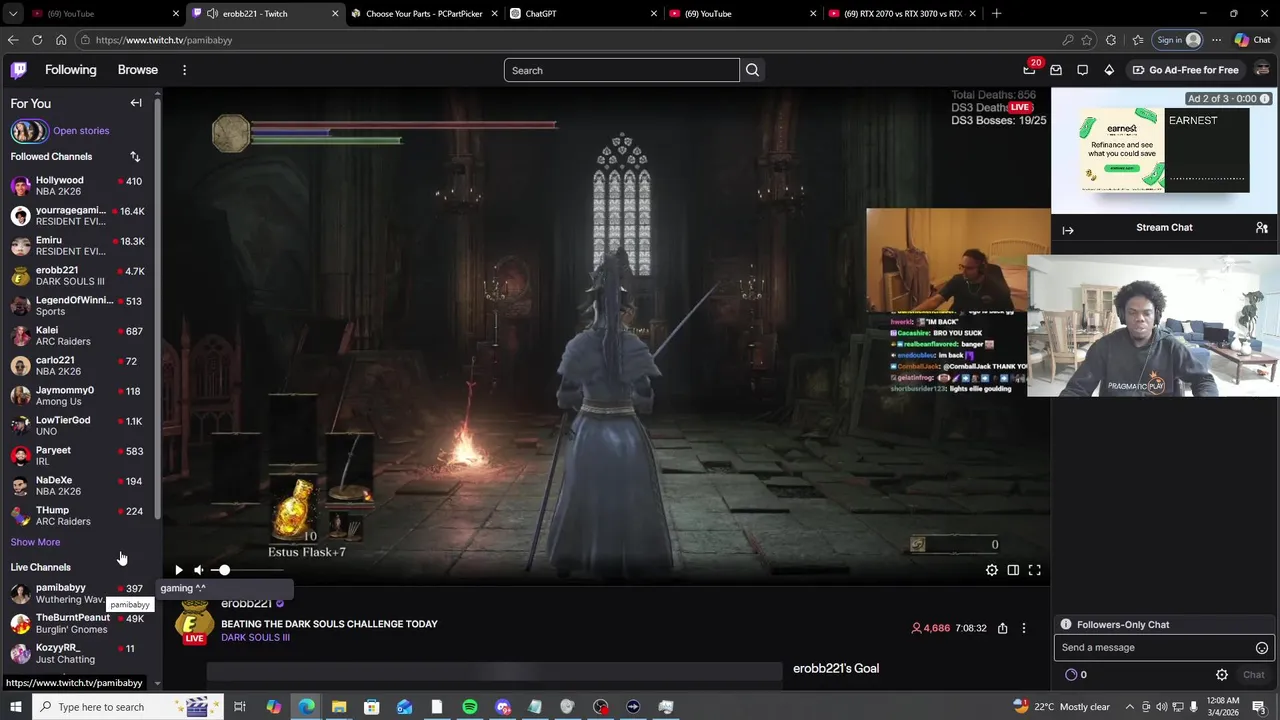Open the DARK SOULS III category link
The image size is (1280, 720).
255,637
